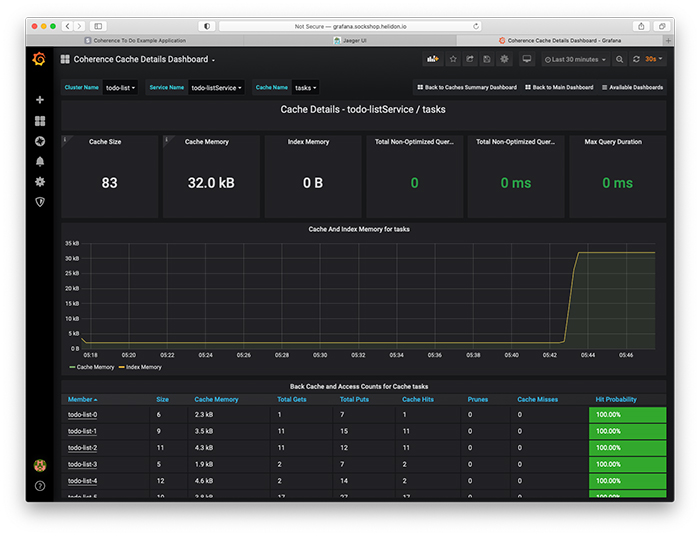Open Back Cache and Access Counts panel menu
This screenshot has width=700, height=536.
[x=359, y=386]
